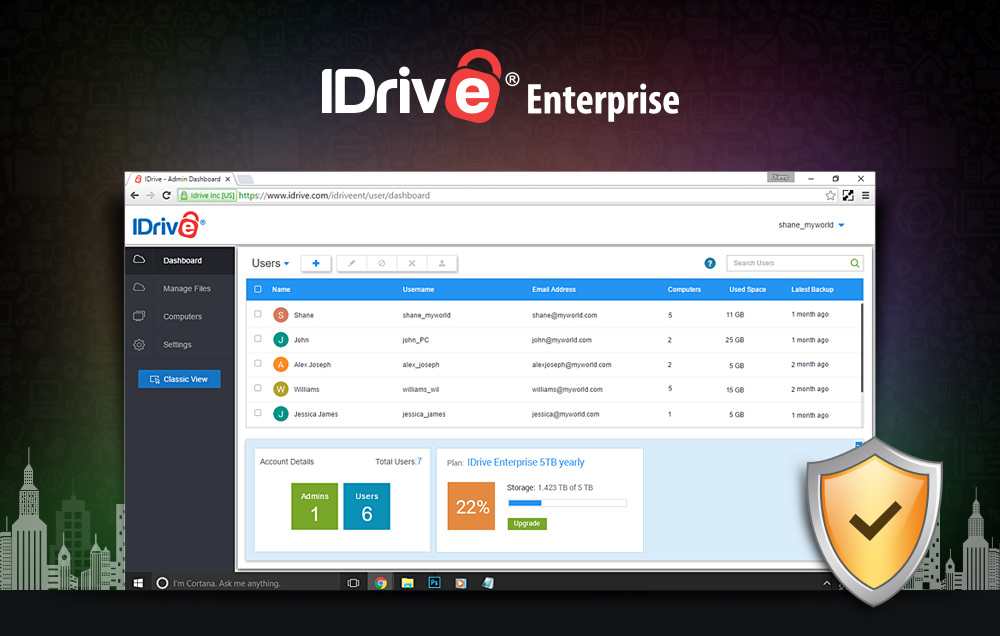Screen dimensions: 1000x636
Task: Expand hidden icons in the system tray
Action: point(826,582)
